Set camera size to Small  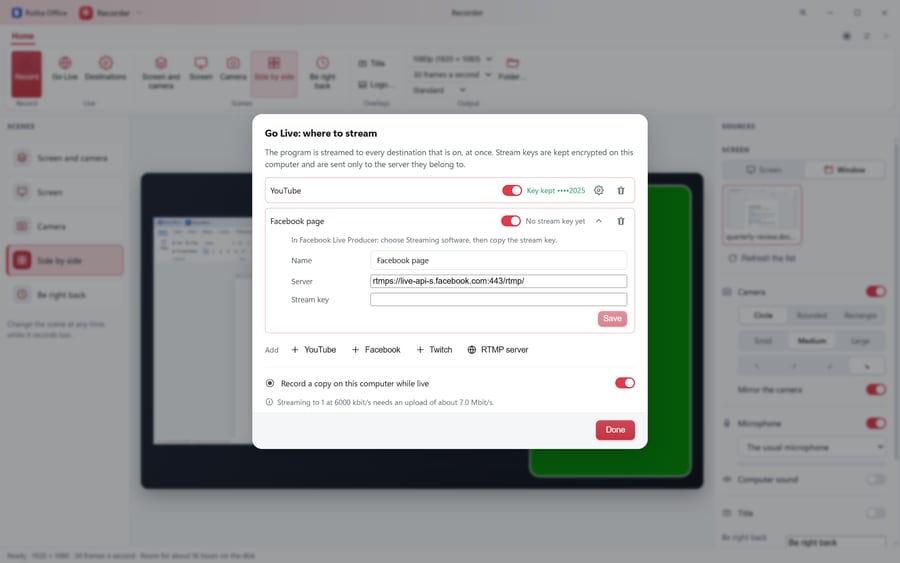pos(763,341)
